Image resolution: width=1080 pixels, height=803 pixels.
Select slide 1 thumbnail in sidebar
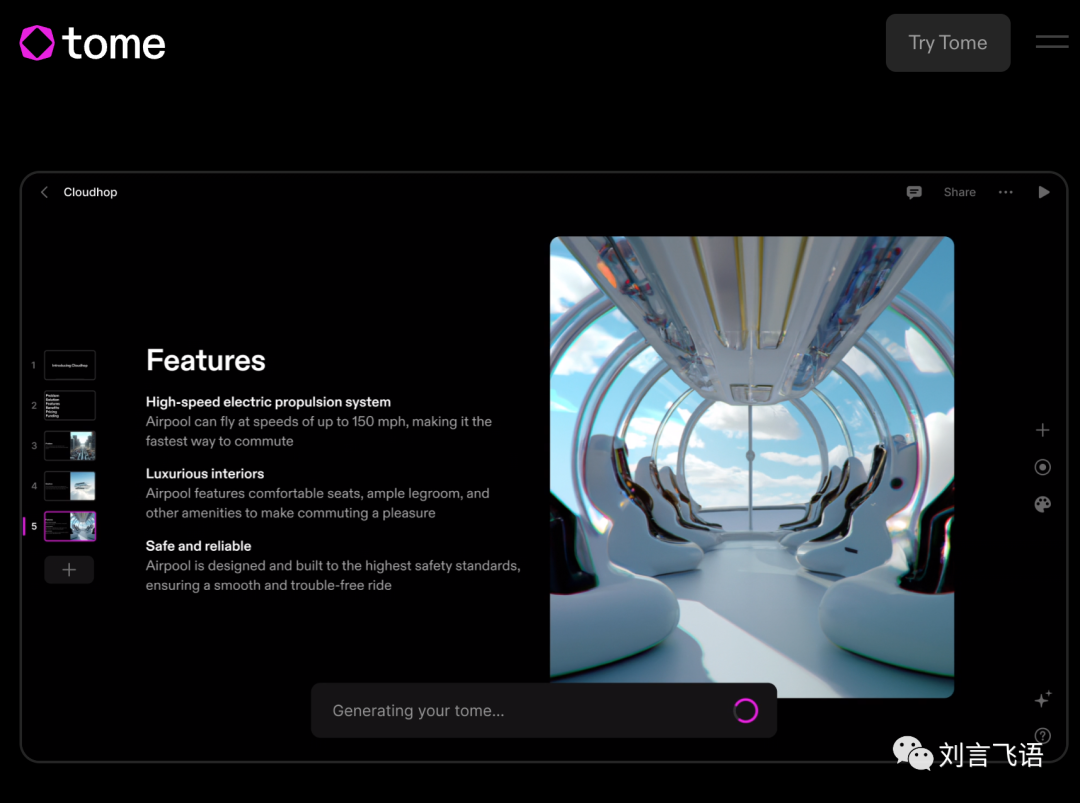click(70, 365)
